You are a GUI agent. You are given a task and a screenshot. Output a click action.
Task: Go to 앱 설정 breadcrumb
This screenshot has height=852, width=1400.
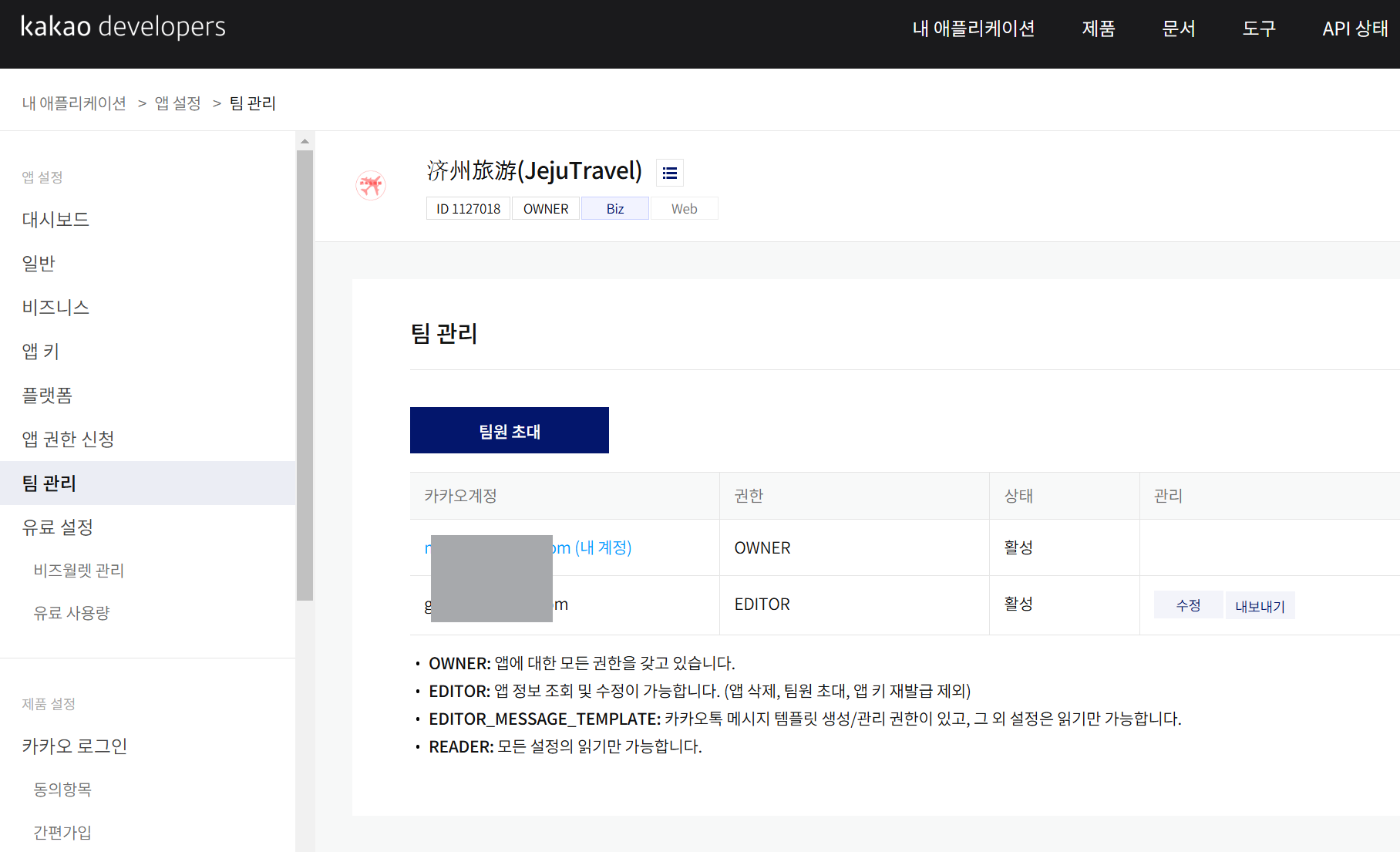coord(178,103)
